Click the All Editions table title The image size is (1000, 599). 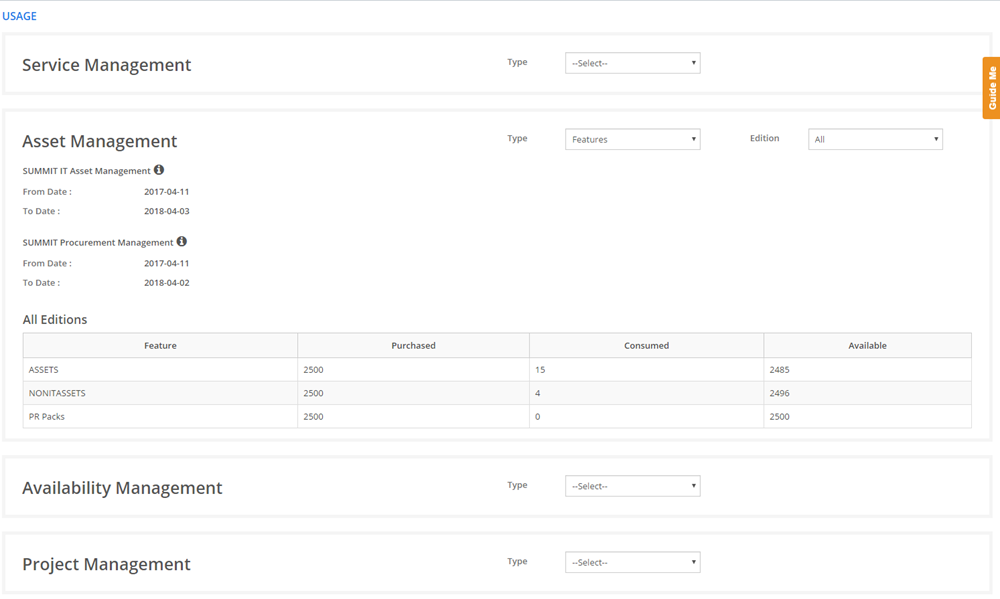tap(55, 320)
